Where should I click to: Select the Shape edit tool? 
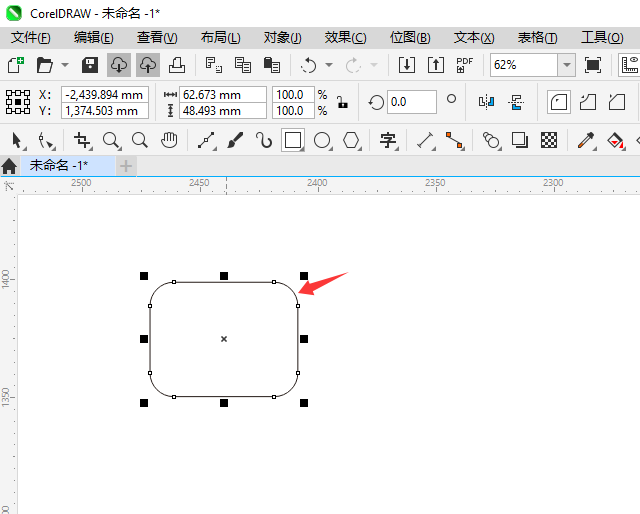[46, 140]
